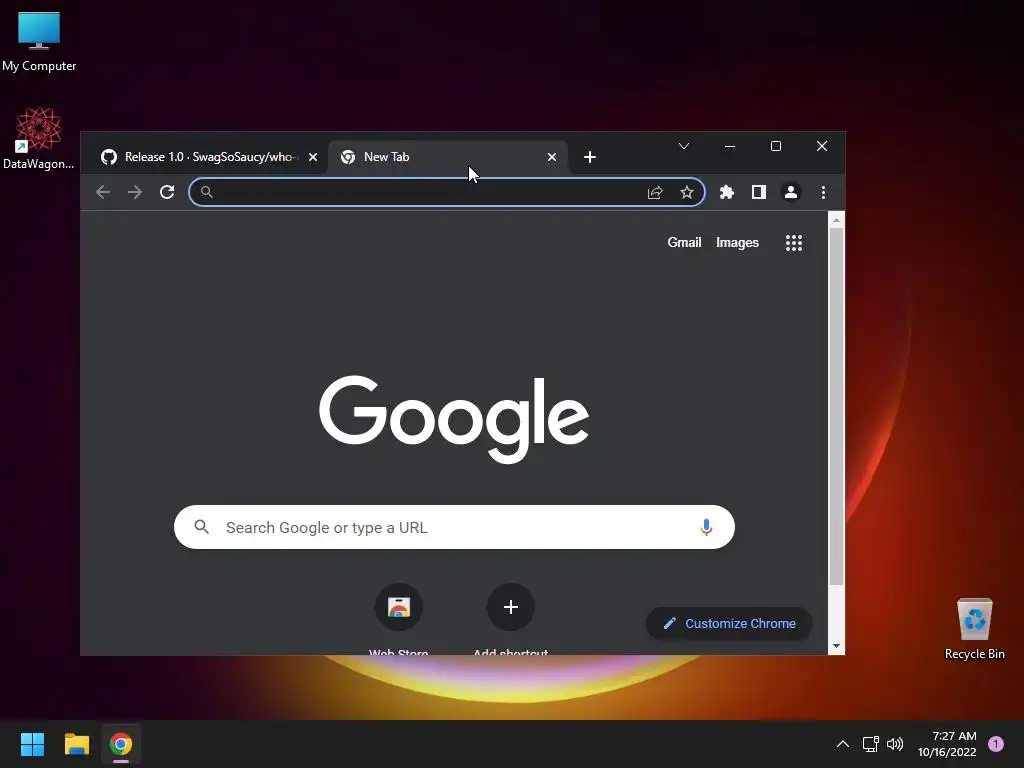The image size is (1024, 768).
Task: Share this page via the share icon
Action: point(655,192)
